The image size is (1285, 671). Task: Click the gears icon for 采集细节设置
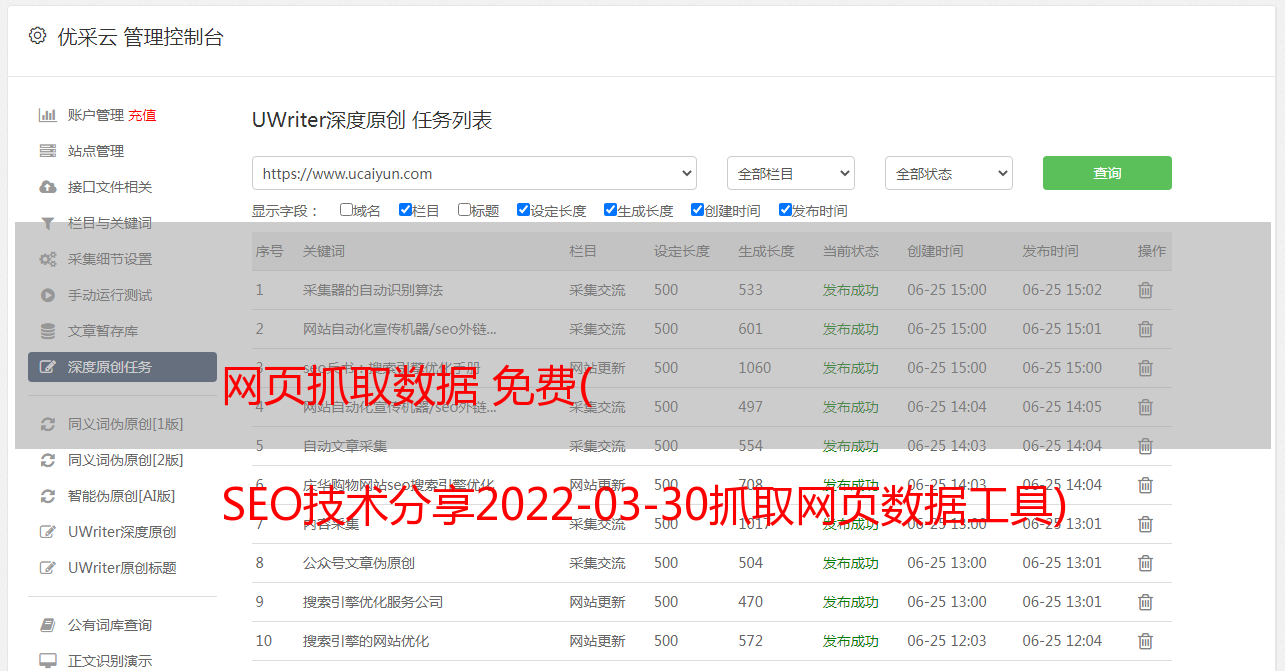47,259
